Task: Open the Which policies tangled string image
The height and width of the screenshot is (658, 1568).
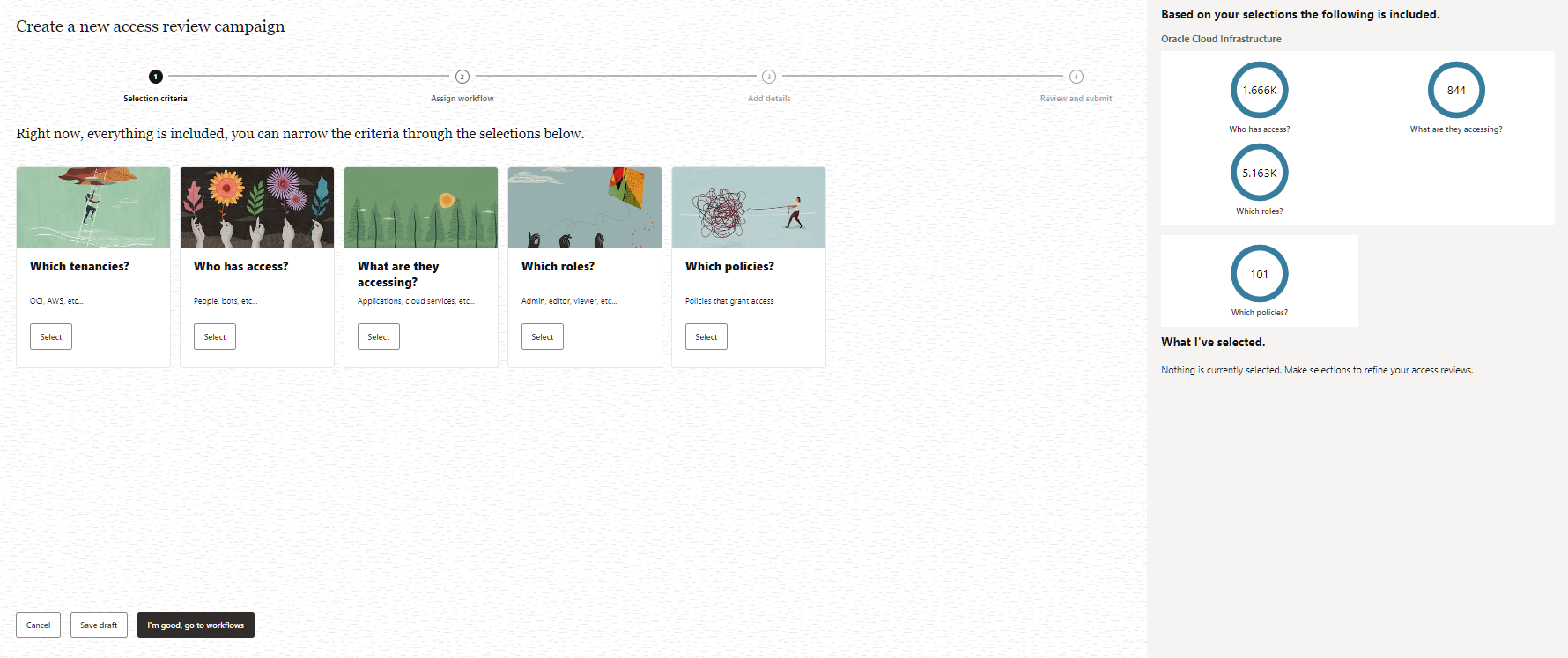Action: [749, 207]
